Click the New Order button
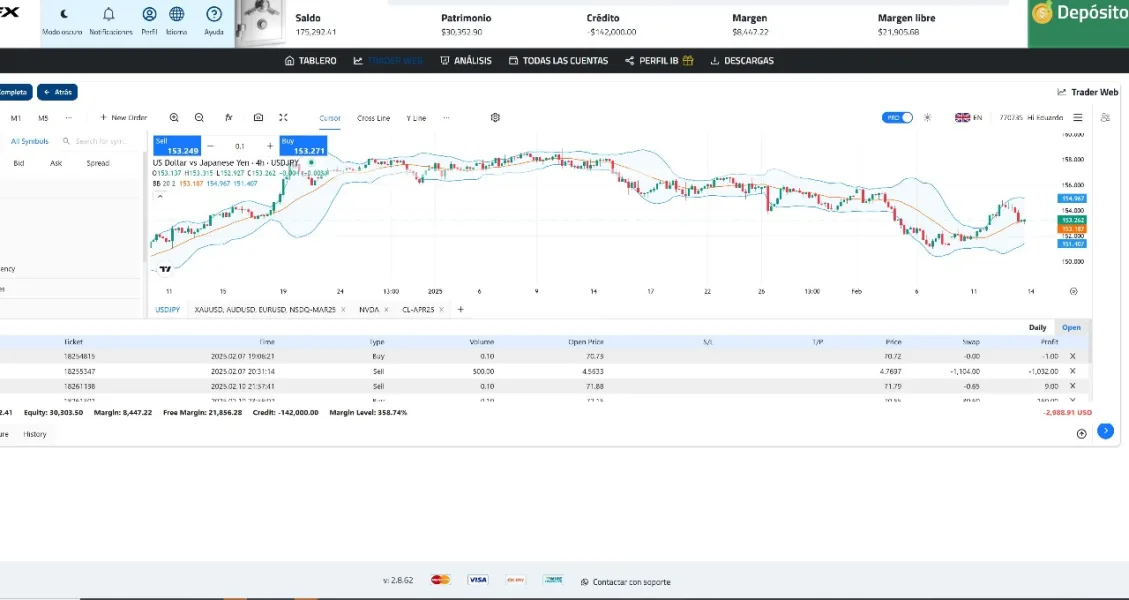Image resolution: width=1129 pixels, height=600 pixels. tap(124, 118)
